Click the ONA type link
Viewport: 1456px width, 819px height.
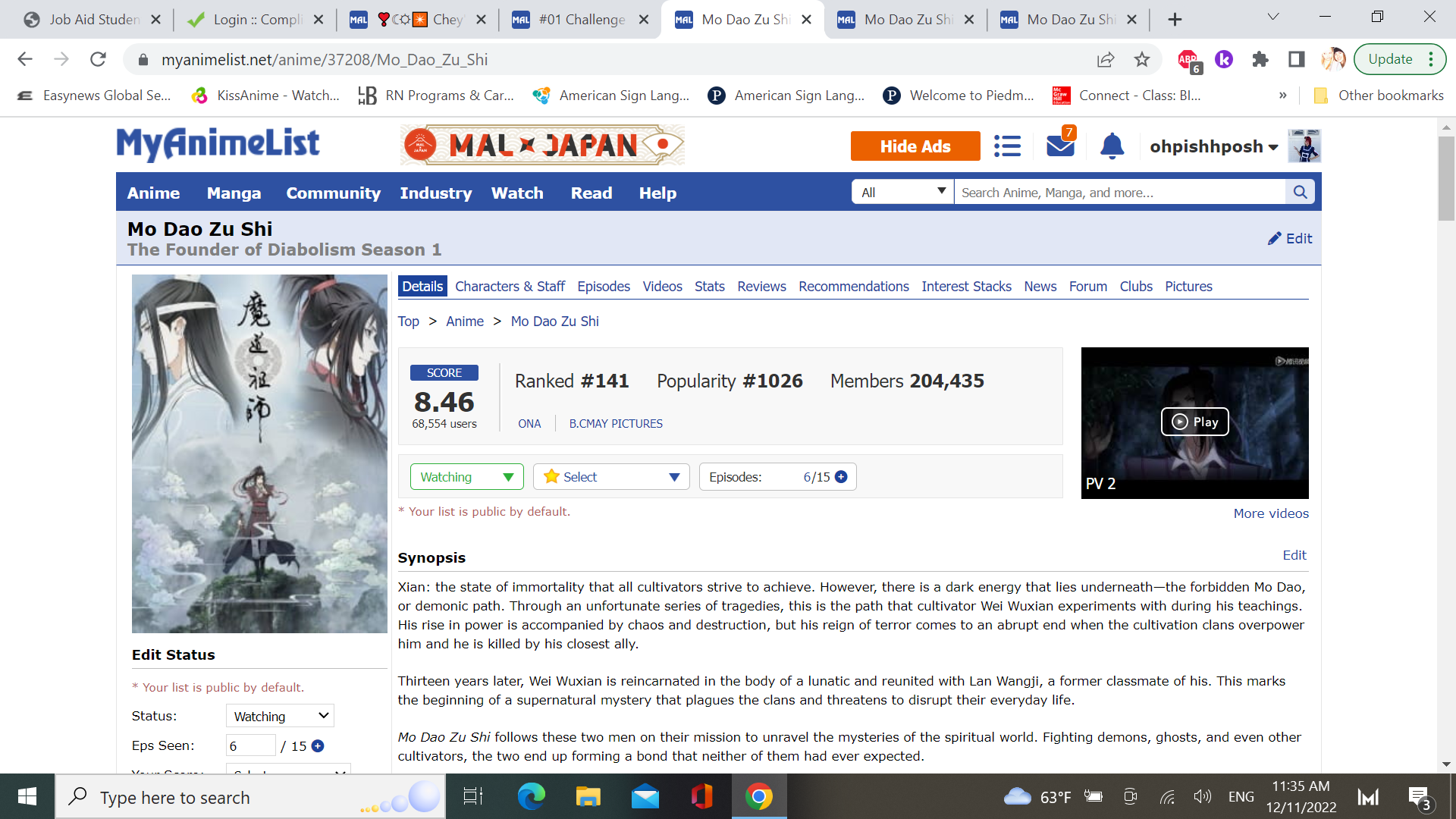(529, 424)
